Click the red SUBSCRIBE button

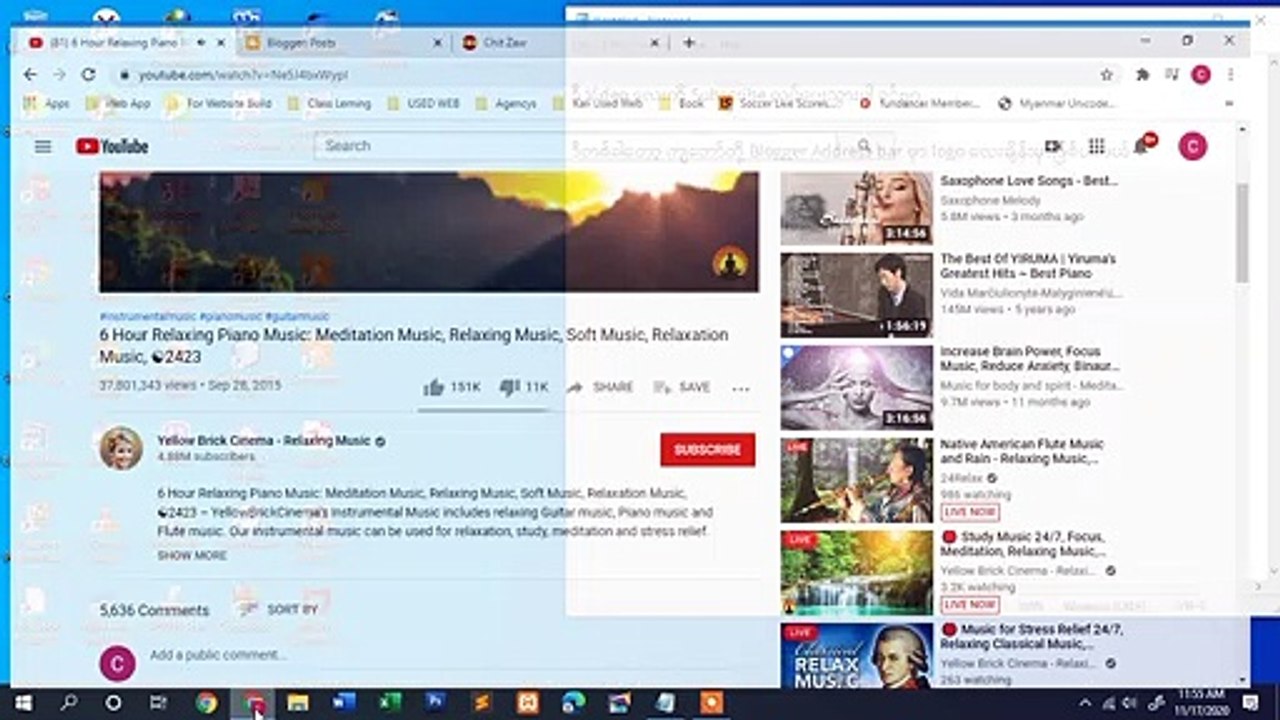707,450
